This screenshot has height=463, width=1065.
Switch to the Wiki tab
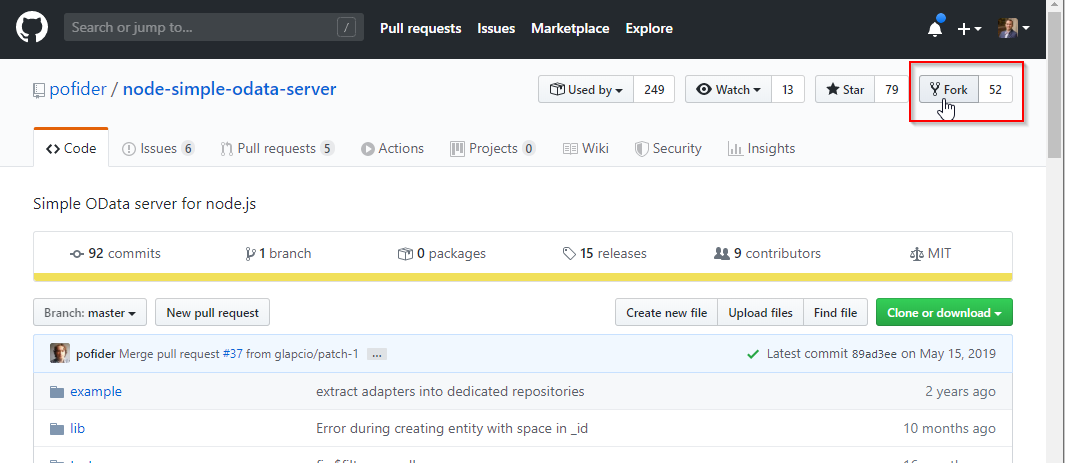point(585,148)
